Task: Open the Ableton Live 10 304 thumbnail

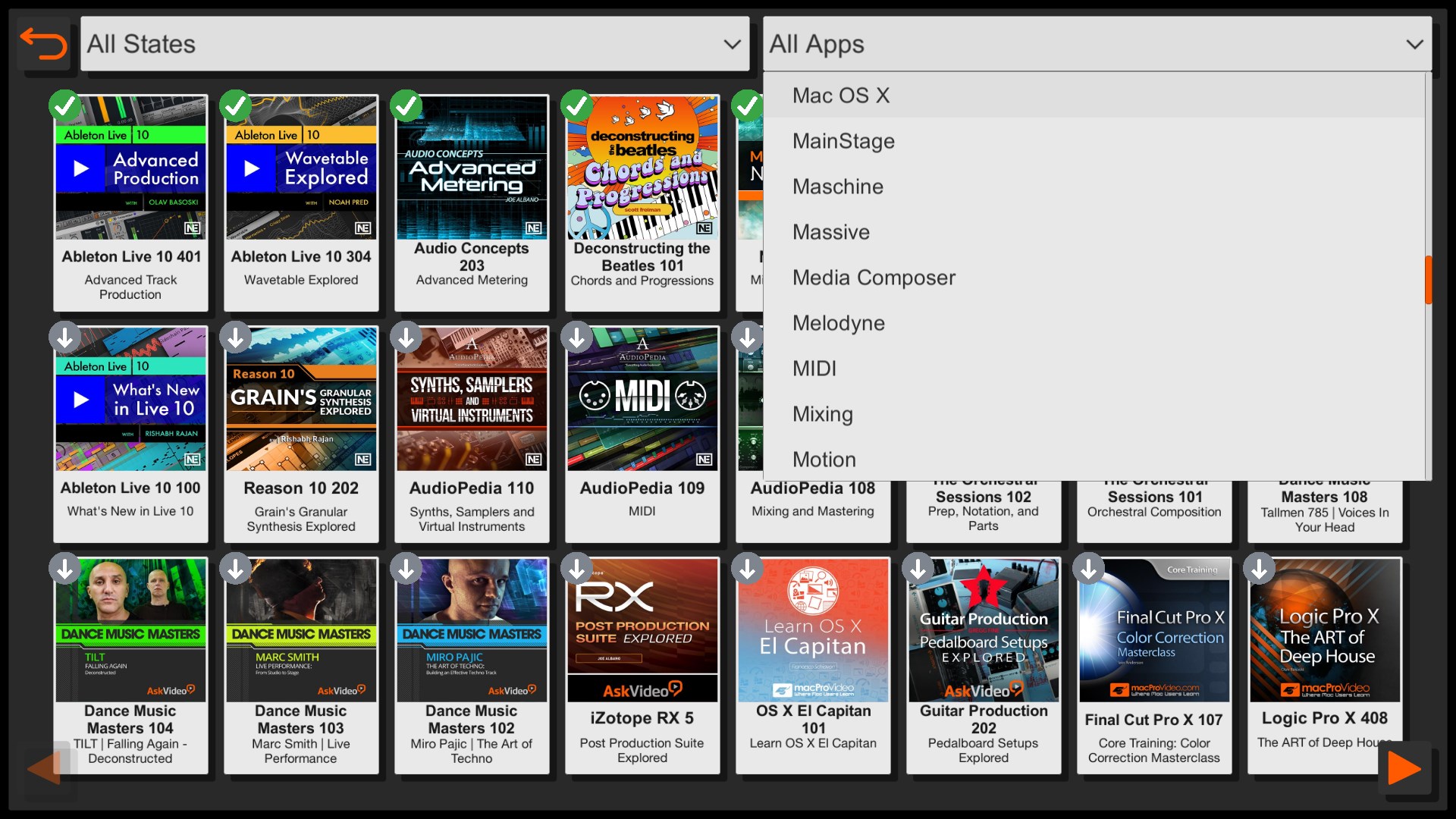Action: [x=301, y=168]
